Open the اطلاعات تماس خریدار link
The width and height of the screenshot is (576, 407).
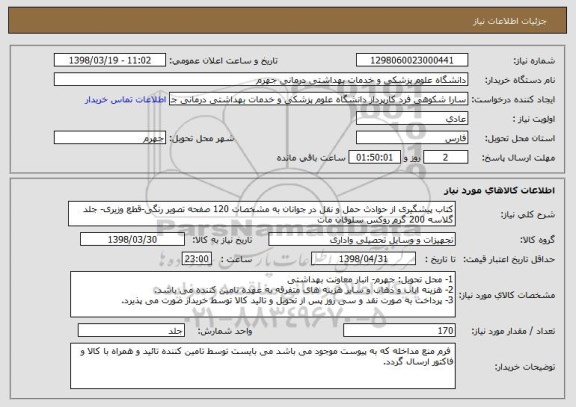(x=126, y=100)
